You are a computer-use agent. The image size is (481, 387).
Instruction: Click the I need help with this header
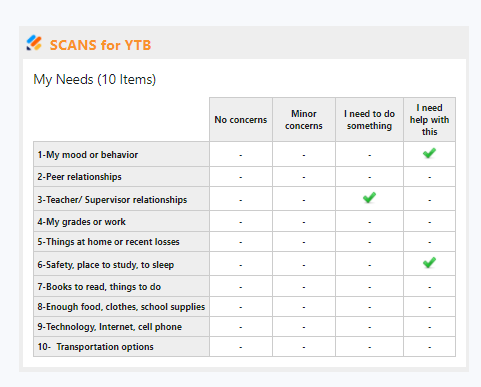(430, 120)
